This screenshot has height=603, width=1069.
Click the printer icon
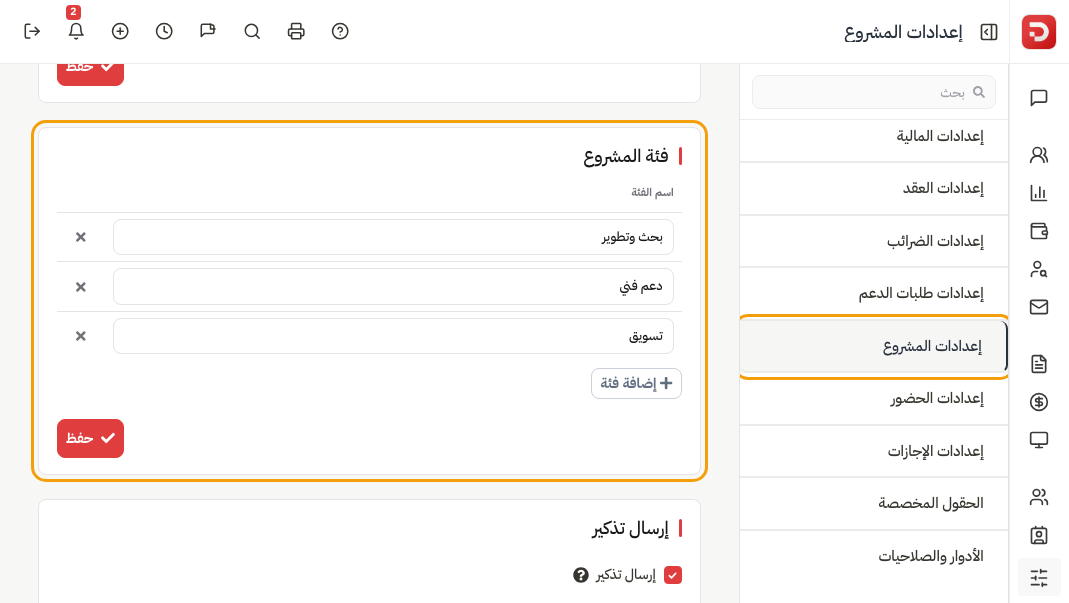(x=296, y=31)
